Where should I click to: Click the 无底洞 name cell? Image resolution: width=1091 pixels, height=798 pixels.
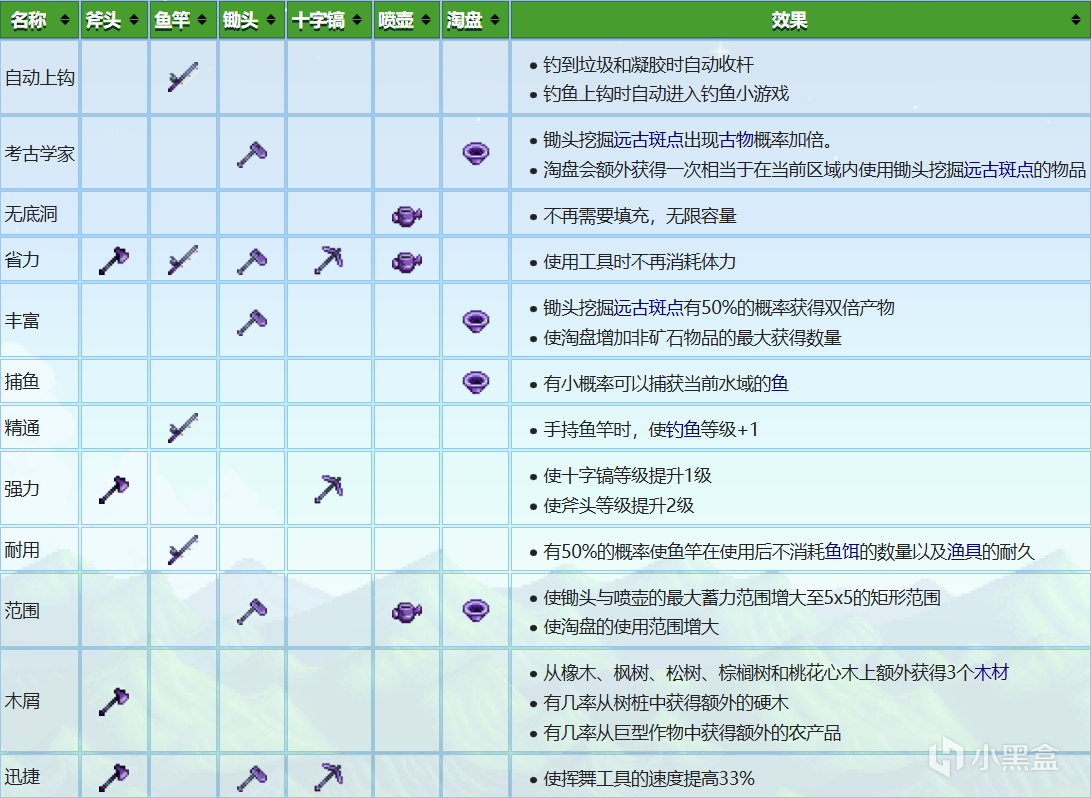click(40, 214)
